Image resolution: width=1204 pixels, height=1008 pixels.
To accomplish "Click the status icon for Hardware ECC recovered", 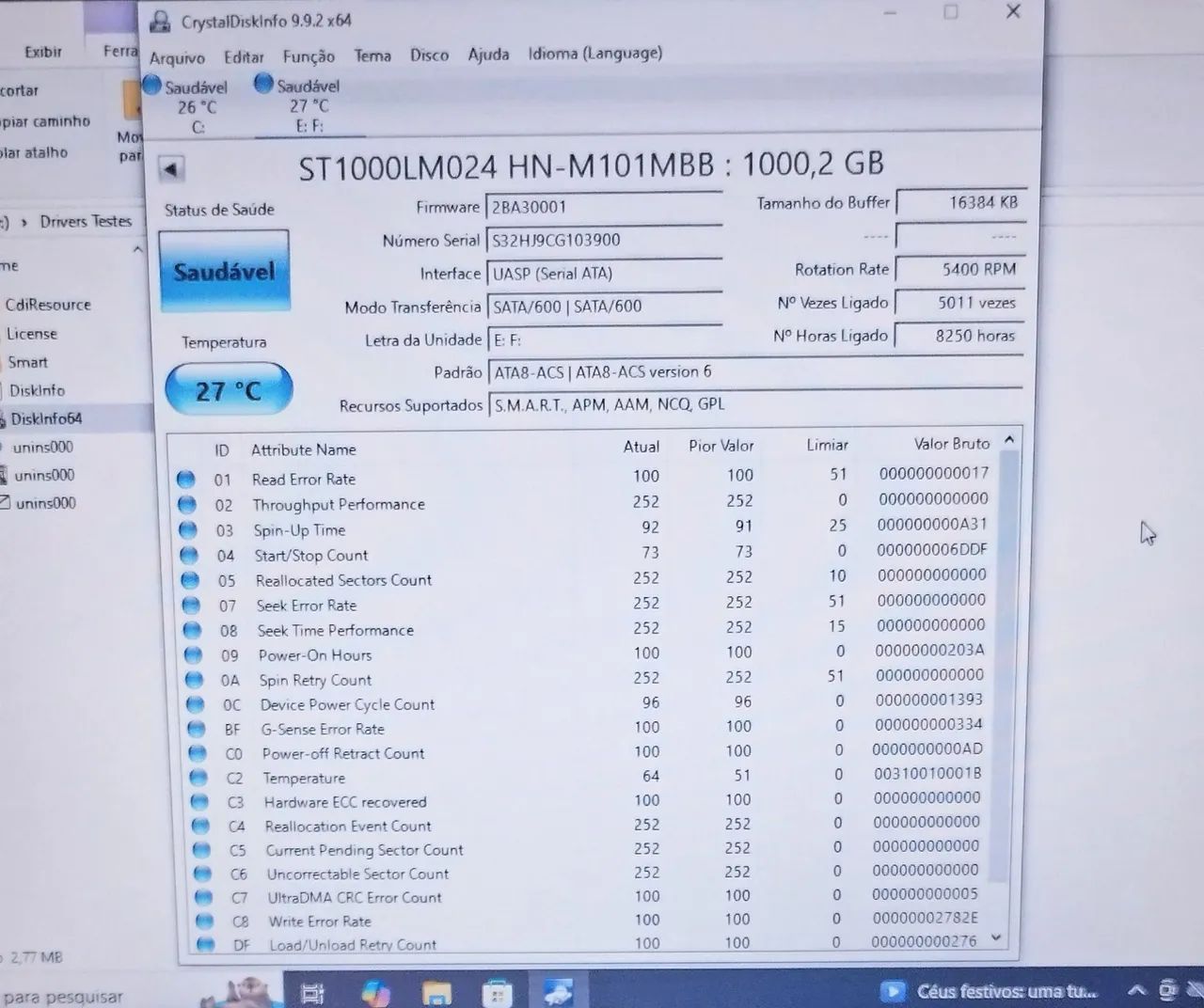I will tap(198, 802).
